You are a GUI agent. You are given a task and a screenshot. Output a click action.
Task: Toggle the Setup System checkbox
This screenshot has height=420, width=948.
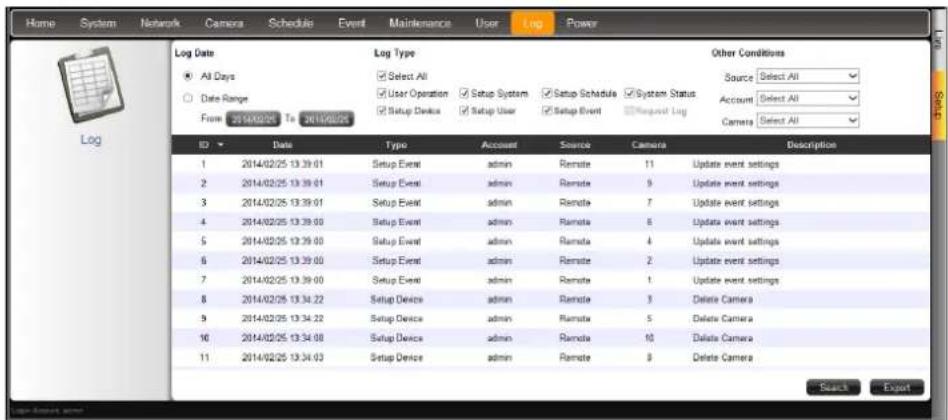464,94
